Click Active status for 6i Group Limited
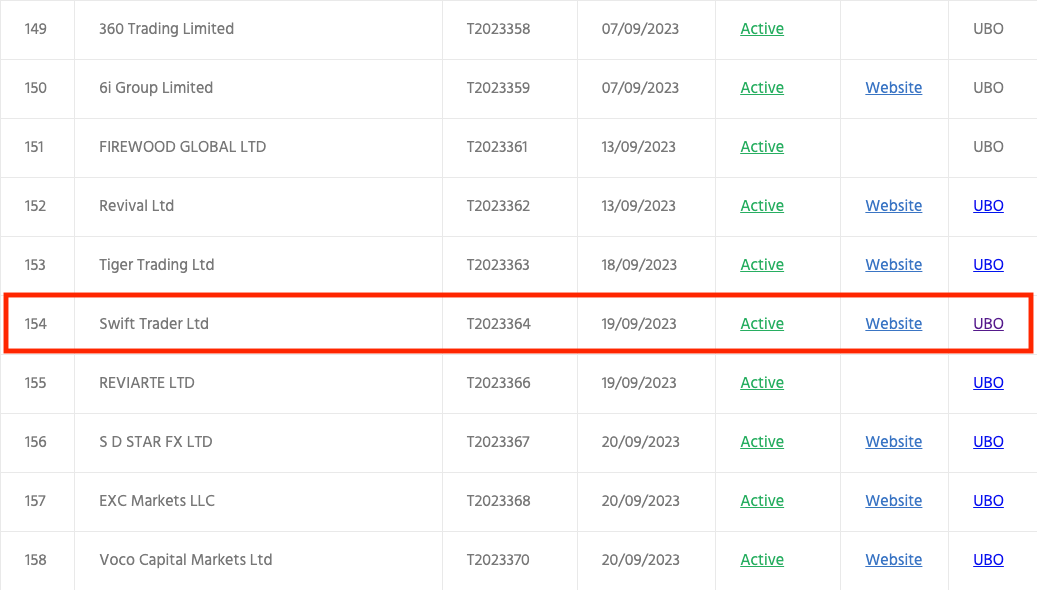This screenshot has height=590, width=1037. click(762, 87)
